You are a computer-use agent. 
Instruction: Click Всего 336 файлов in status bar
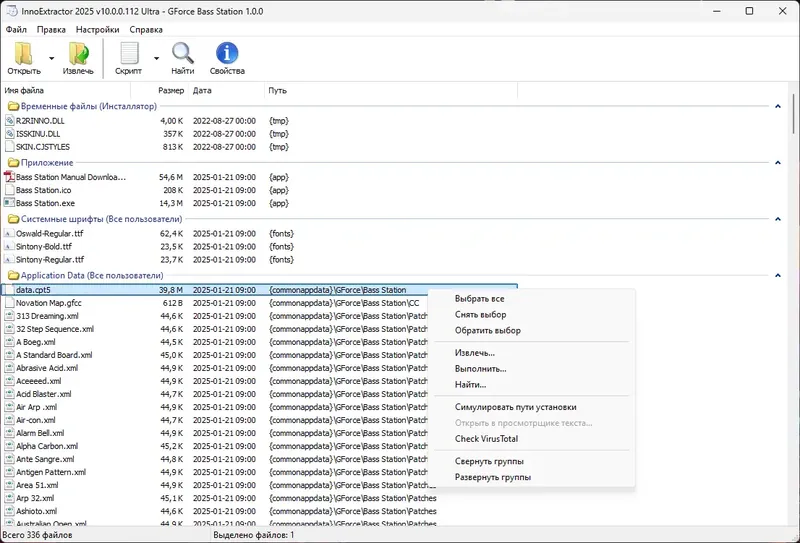point(38,535)
